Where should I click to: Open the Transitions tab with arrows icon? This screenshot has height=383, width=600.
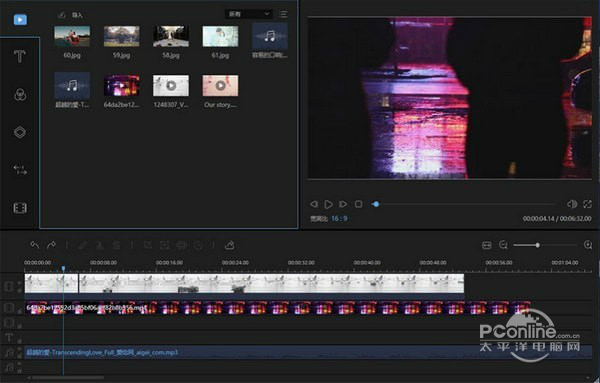tap(20, 170)
